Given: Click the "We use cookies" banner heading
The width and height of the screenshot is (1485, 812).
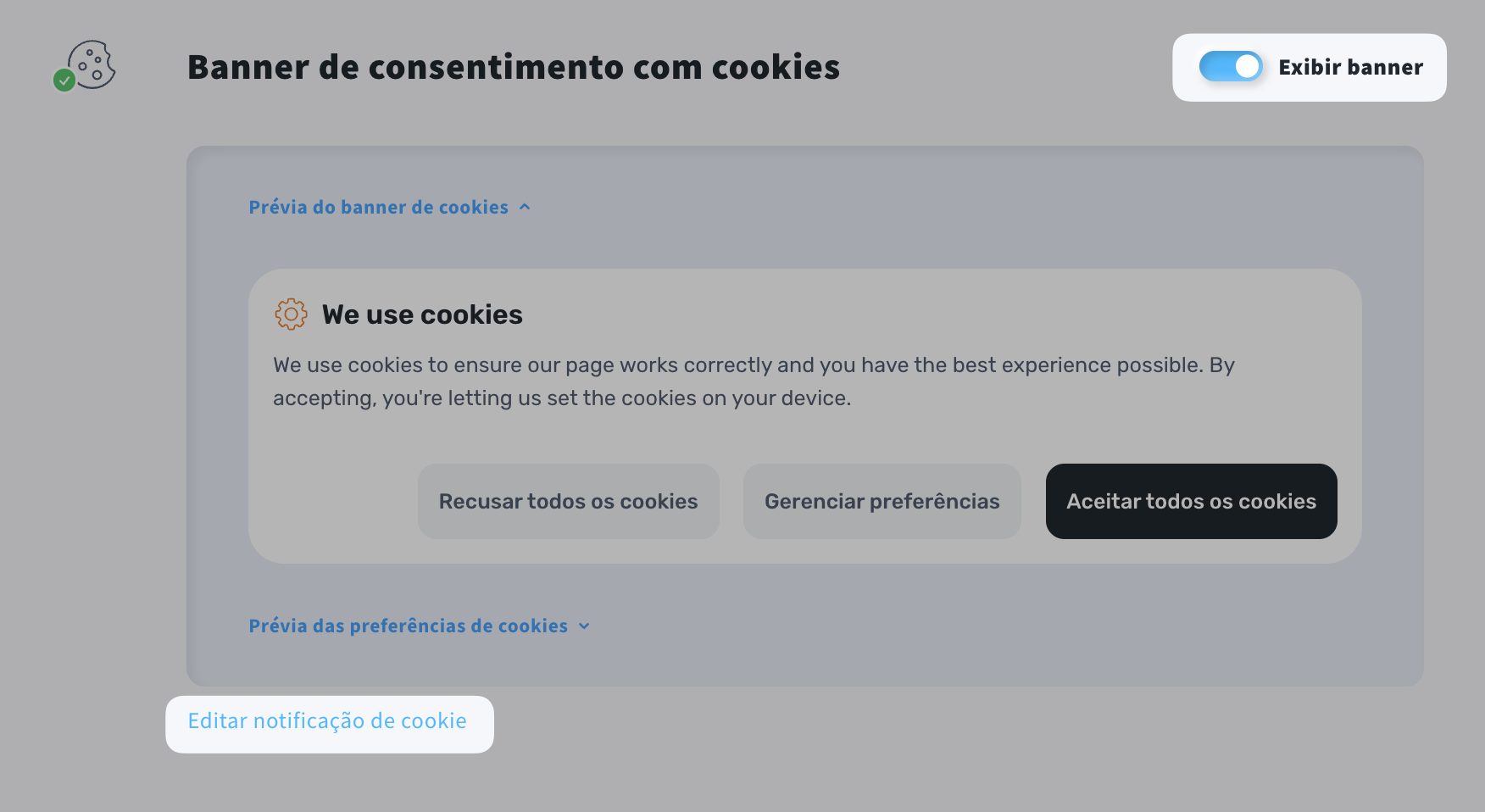Looking at the screenshot, I should [x=422, y=315].
